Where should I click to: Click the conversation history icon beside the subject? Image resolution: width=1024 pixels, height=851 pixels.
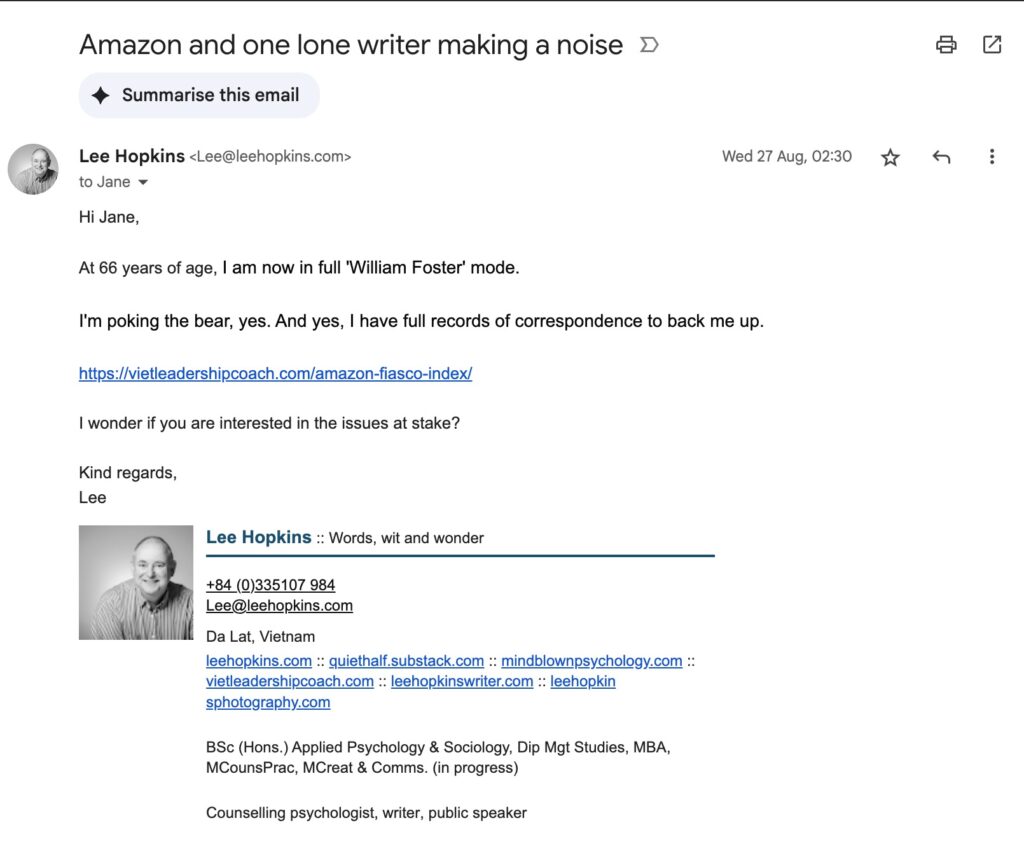(x=649, y=45)
